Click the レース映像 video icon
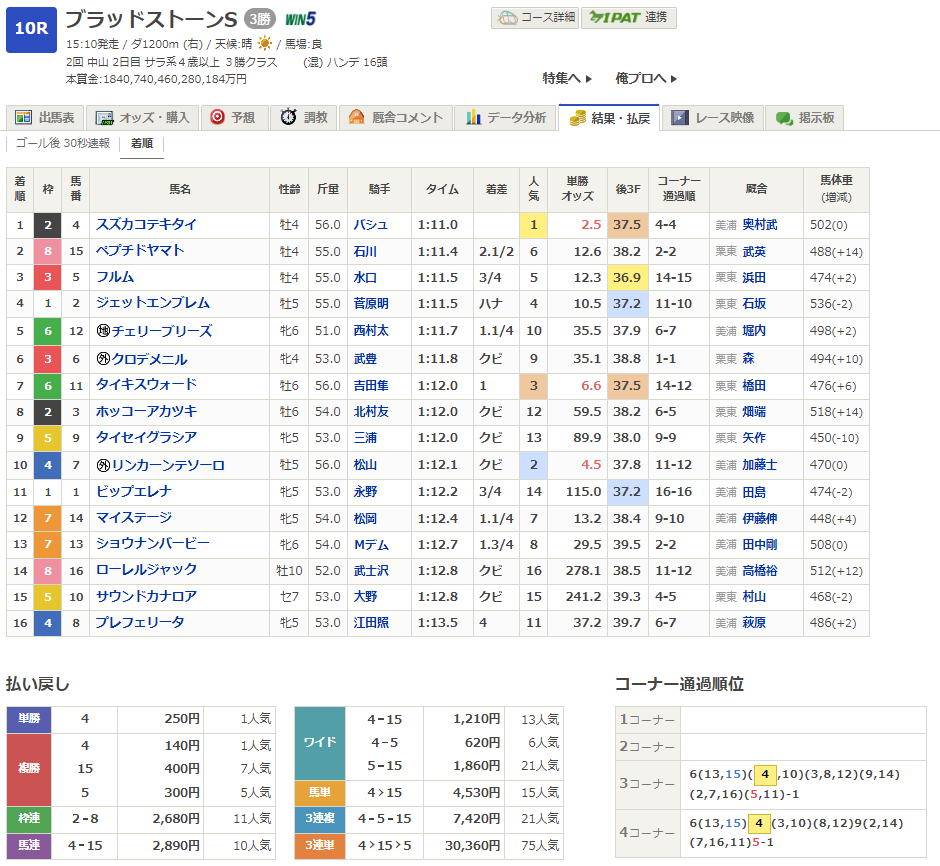This screenshot has height=866, width=940. 680,118
